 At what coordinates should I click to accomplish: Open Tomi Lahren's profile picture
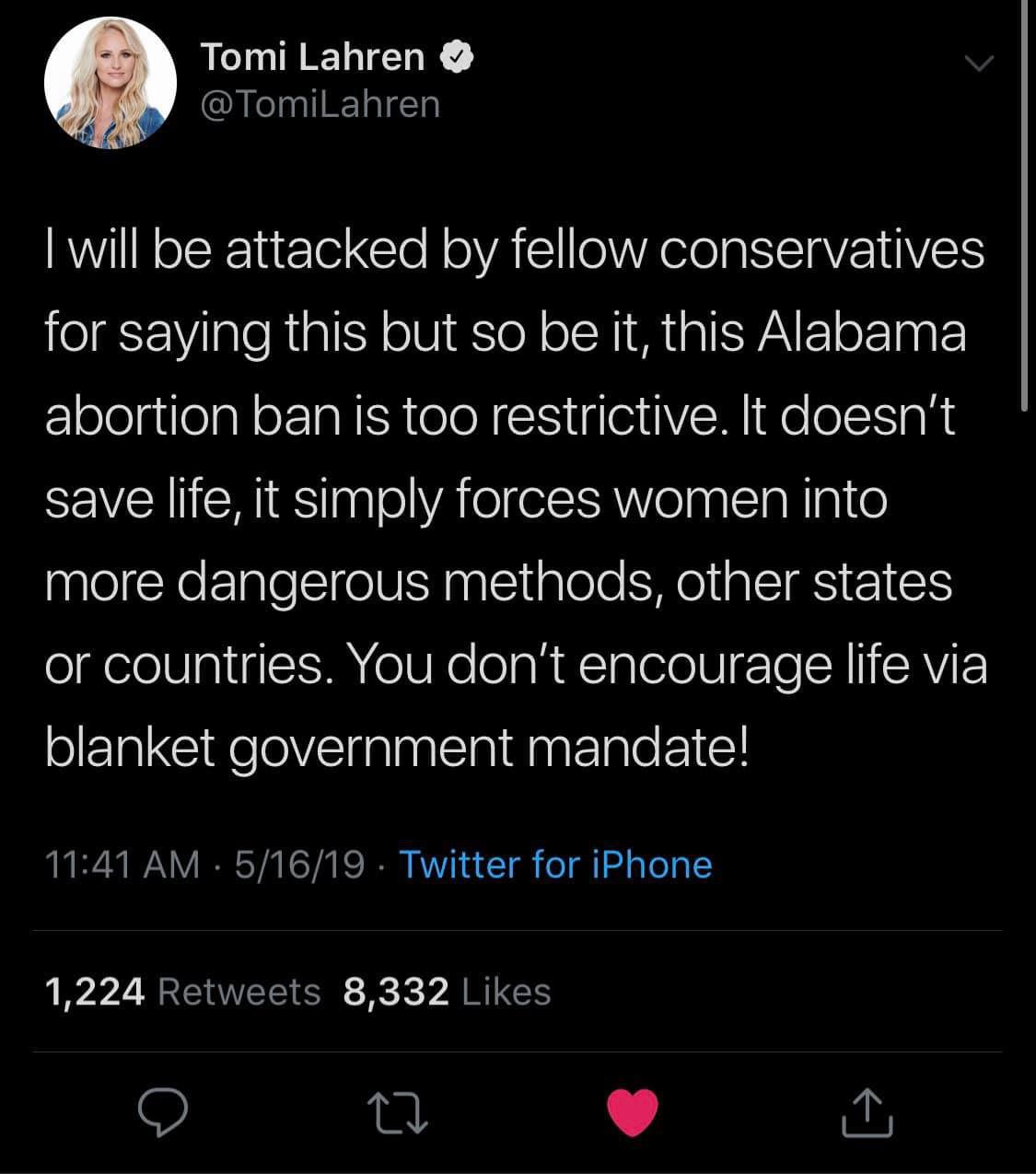111,83
